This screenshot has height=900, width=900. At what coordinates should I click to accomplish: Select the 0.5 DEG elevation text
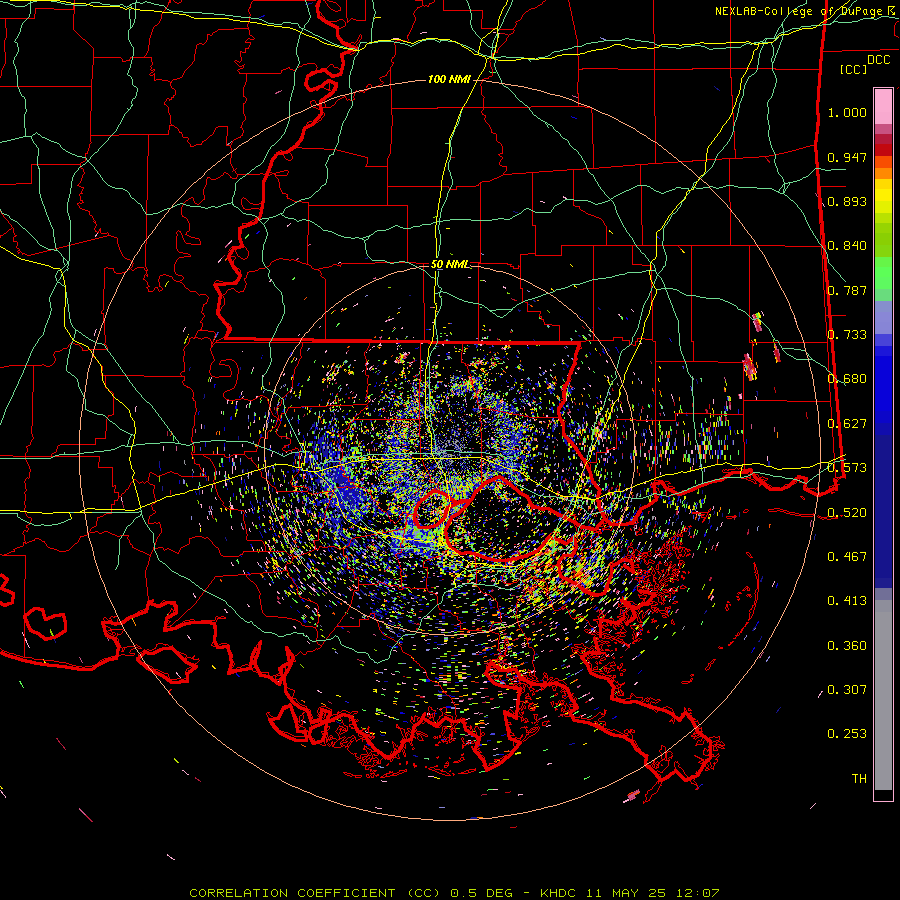[481, 893]
